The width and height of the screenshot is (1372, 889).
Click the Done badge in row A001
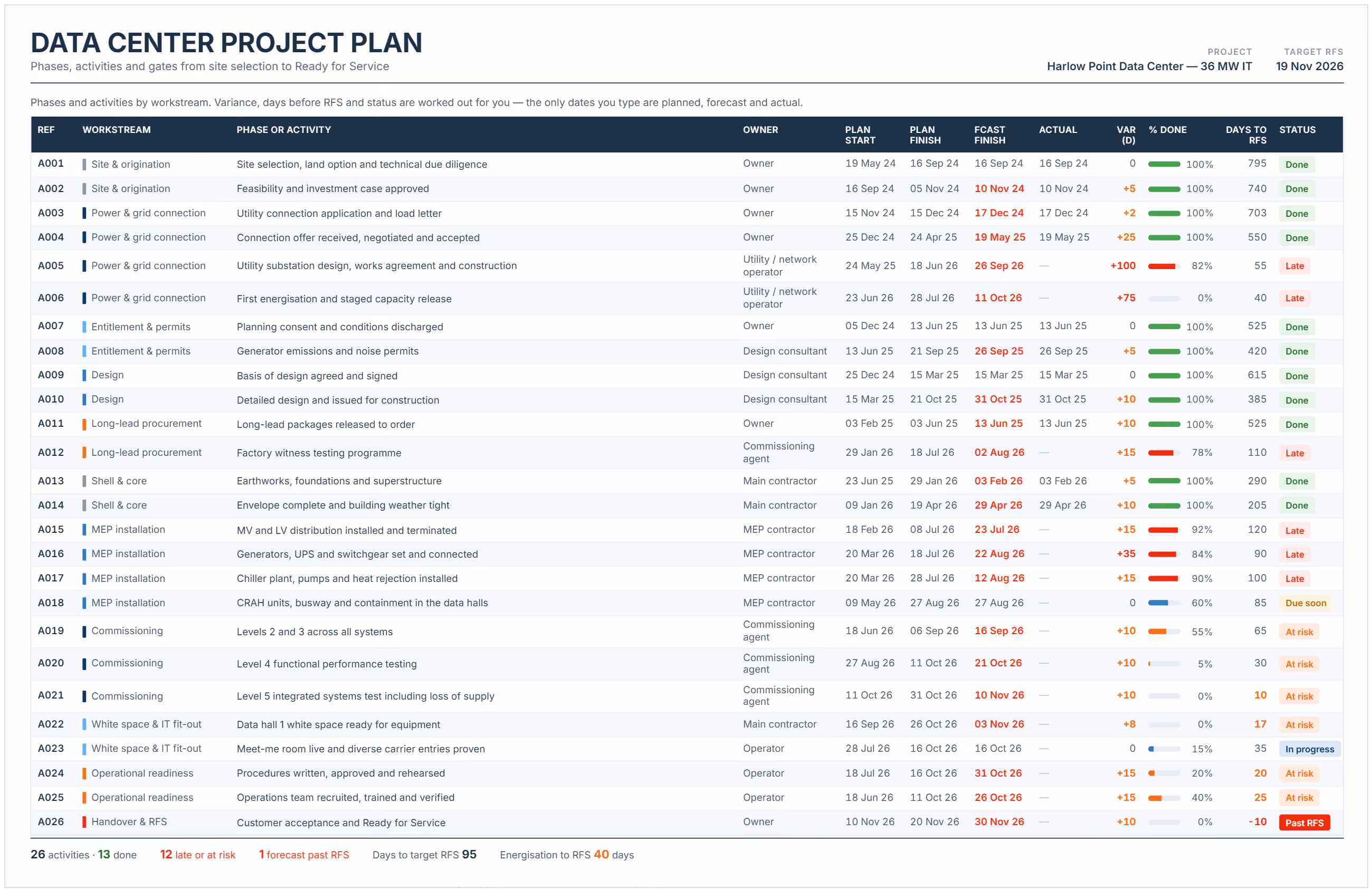pos(1297,164)
